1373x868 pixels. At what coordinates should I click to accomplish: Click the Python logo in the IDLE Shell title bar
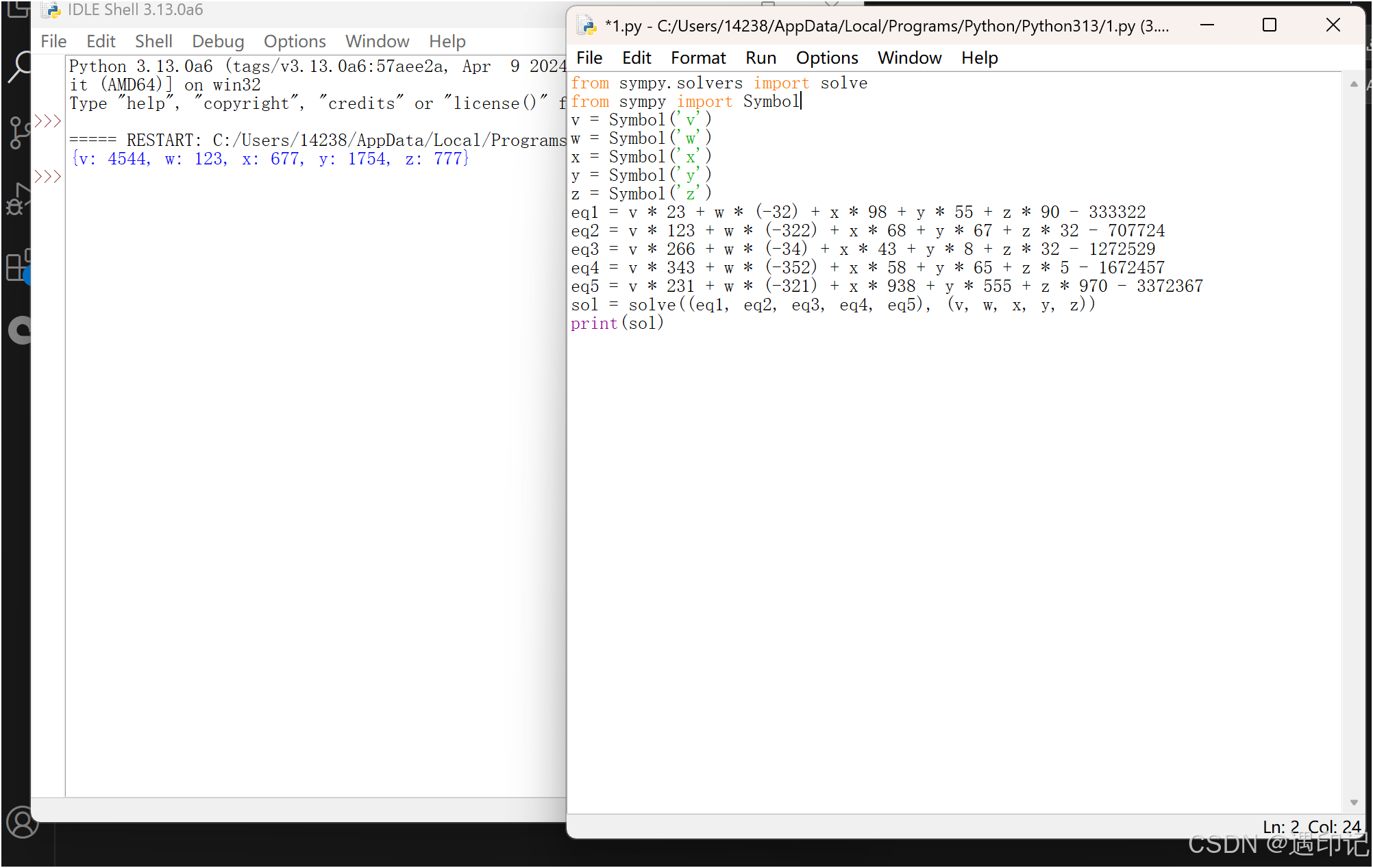(51, 10)
